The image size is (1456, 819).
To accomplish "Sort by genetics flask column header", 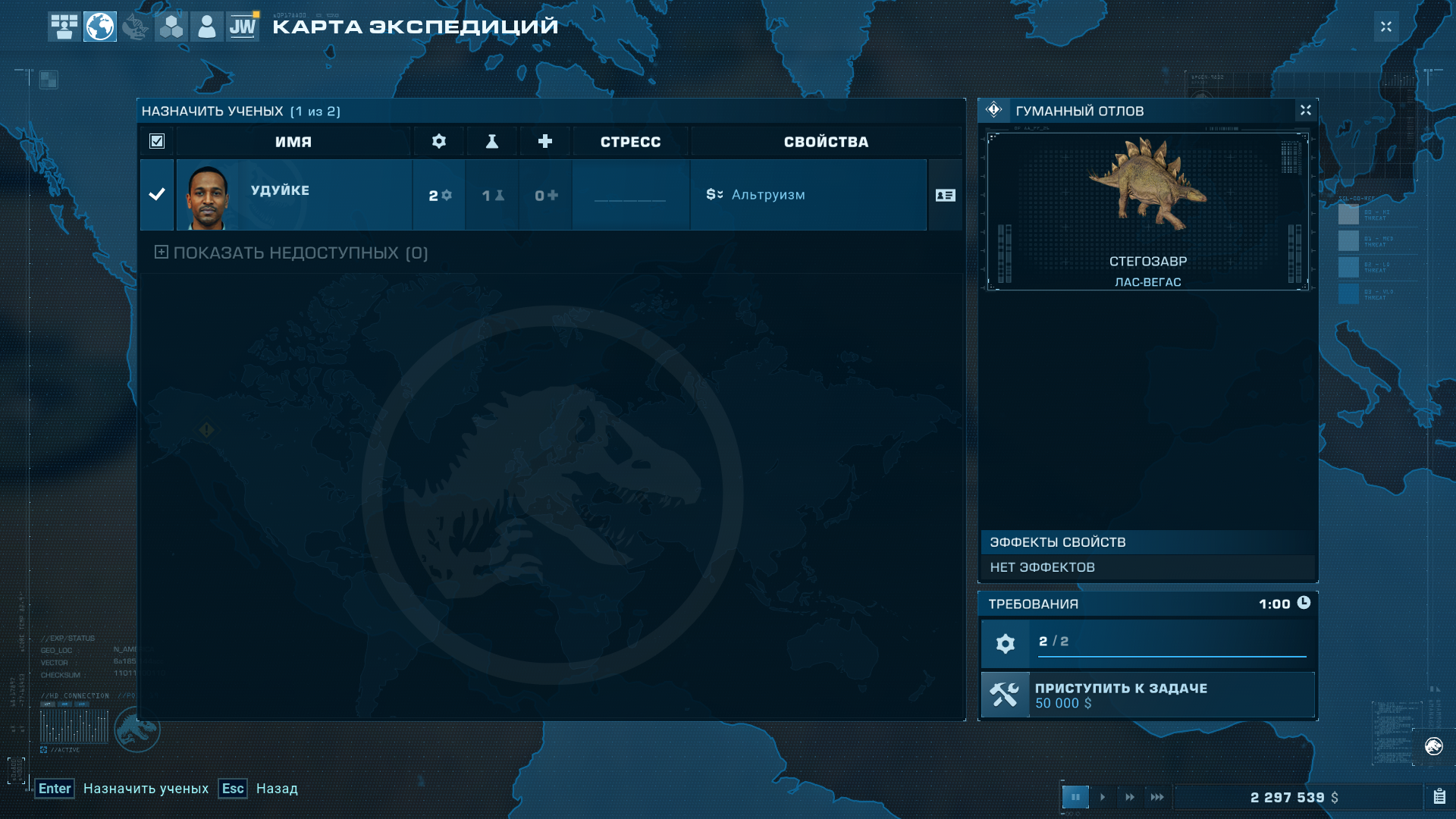I will [491, 141].
